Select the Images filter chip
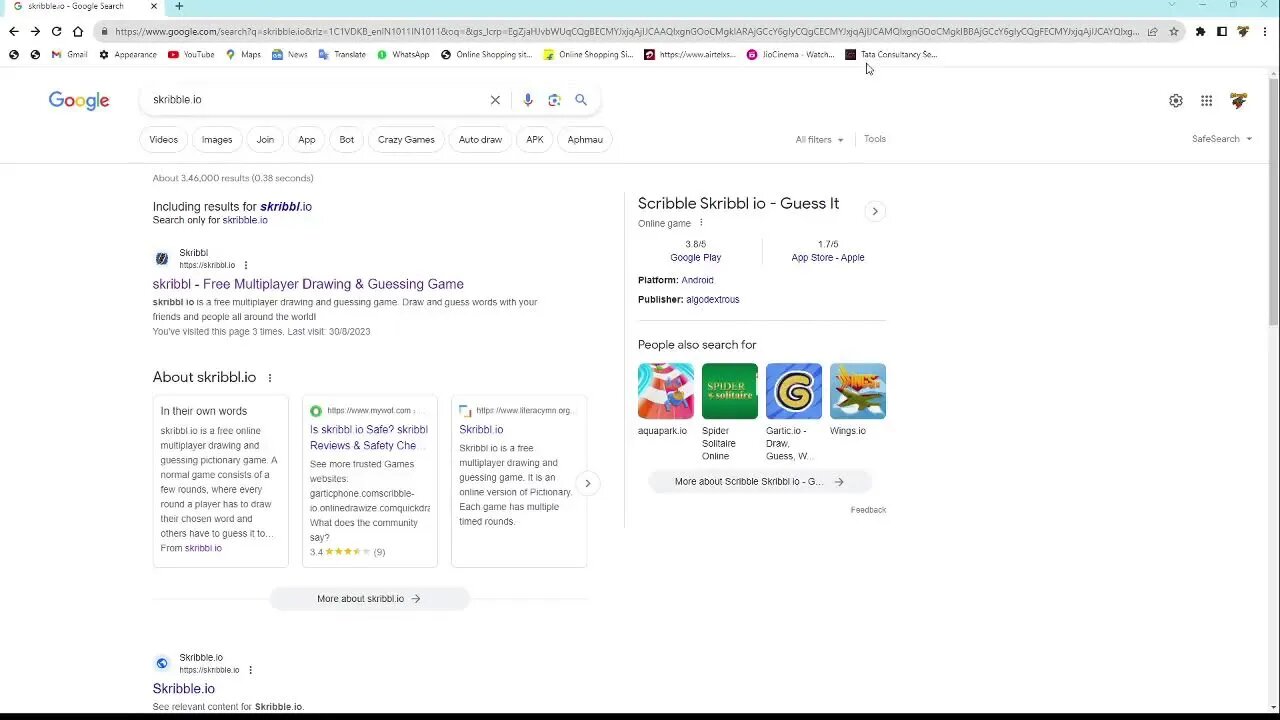The width and height of the screenshot is (1280, 720). tap(217, 140)
